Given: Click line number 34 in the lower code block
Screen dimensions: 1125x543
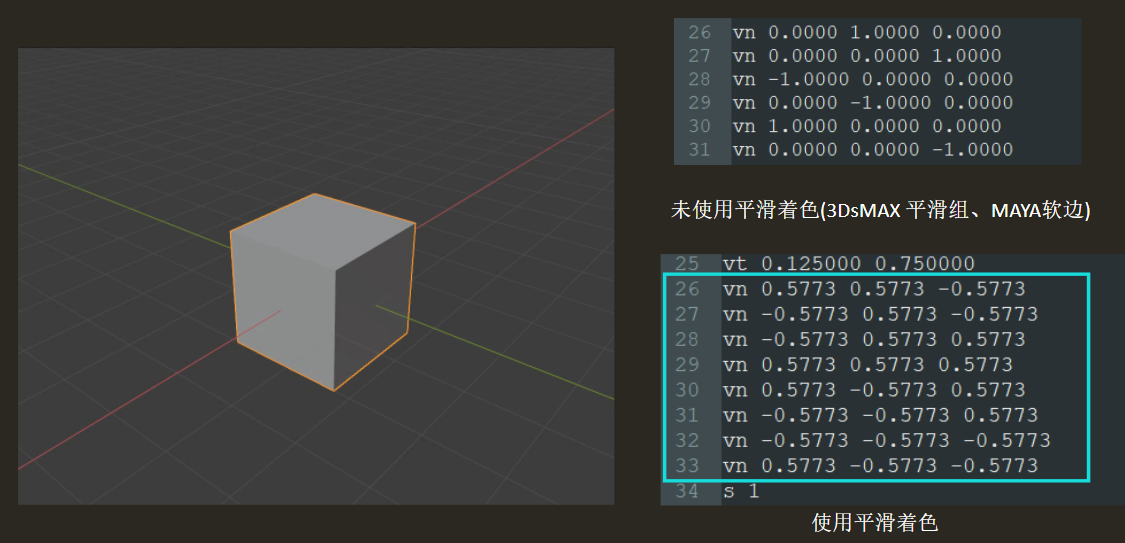Looking at the screenshot, I should tap(687, 491).
